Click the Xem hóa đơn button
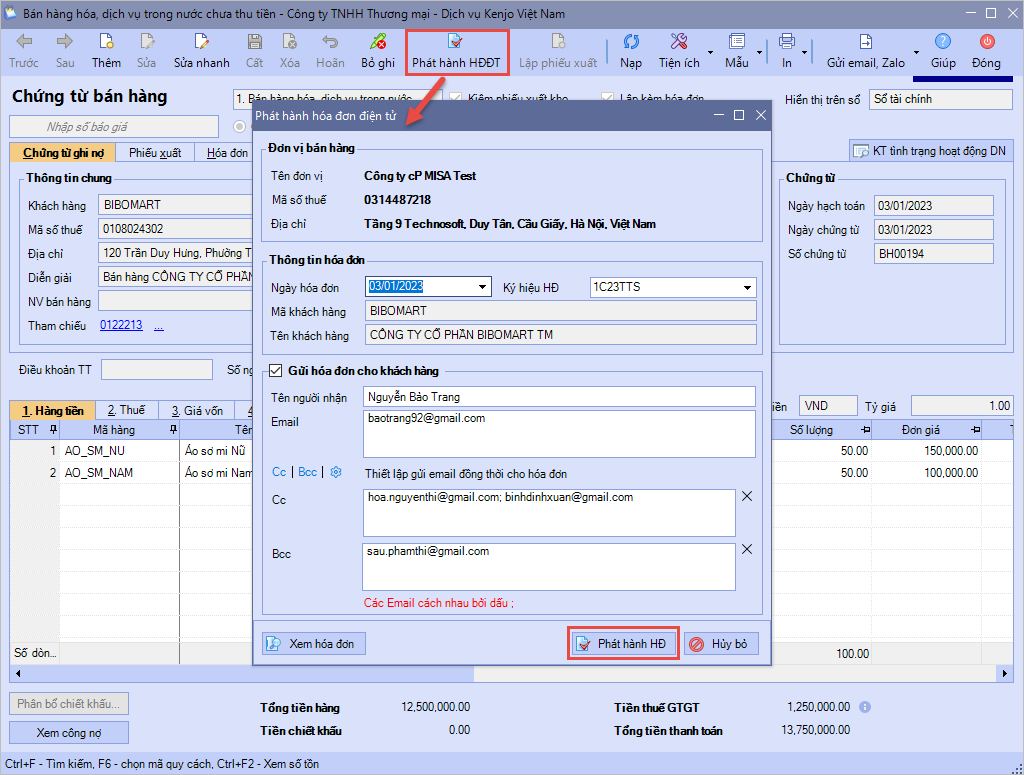 click(x=314, y=644)
